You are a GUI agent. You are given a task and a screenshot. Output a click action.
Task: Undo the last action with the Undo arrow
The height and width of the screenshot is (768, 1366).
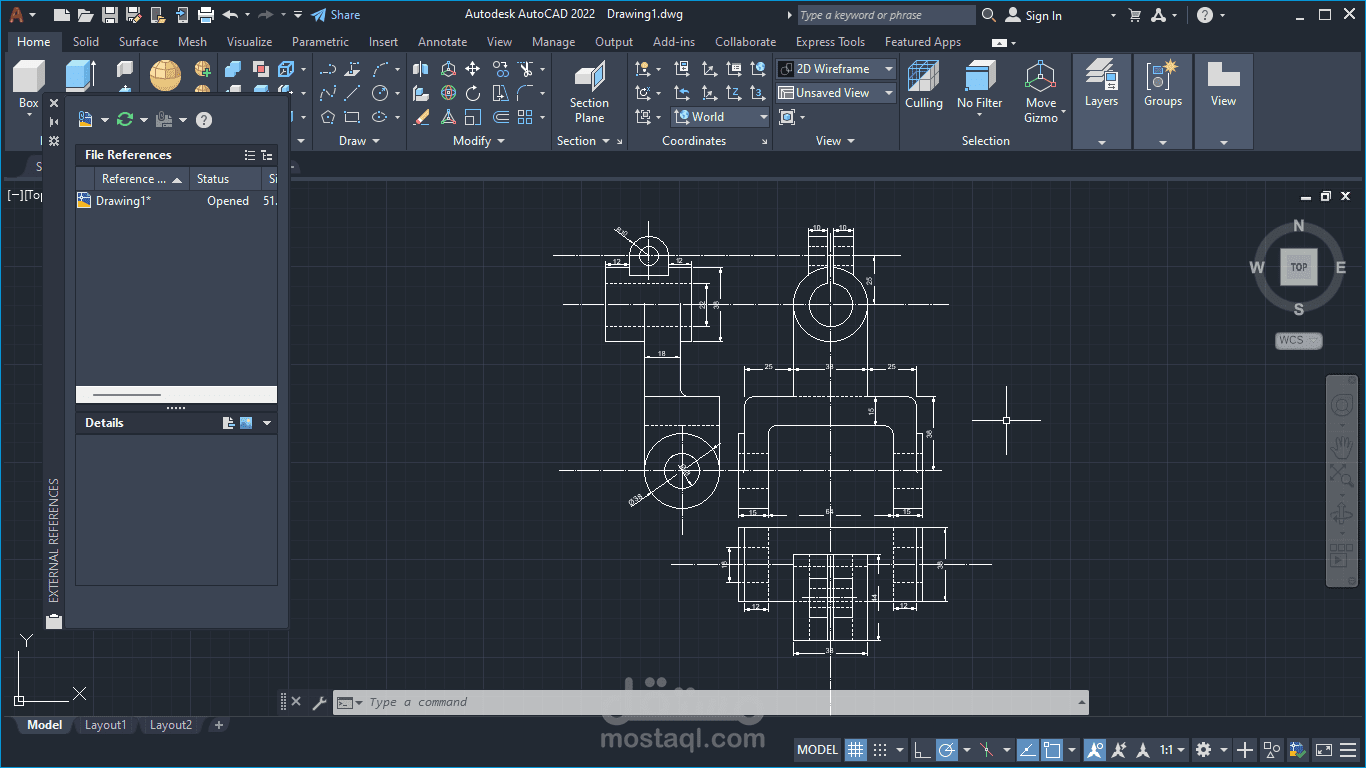(x=231, y=15)
